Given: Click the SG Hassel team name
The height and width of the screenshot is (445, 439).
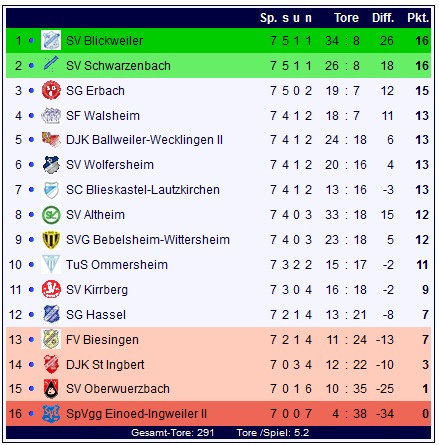Looking at the screenshot, I should (96, 315).
